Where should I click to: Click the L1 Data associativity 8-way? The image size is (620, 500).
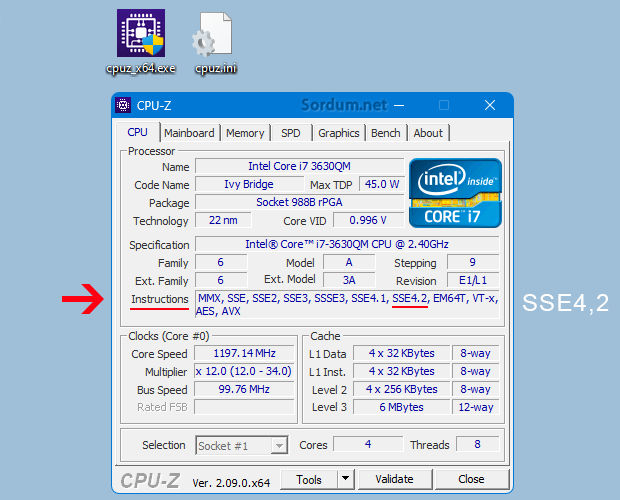pyautogui.click(x=476, y=353)
